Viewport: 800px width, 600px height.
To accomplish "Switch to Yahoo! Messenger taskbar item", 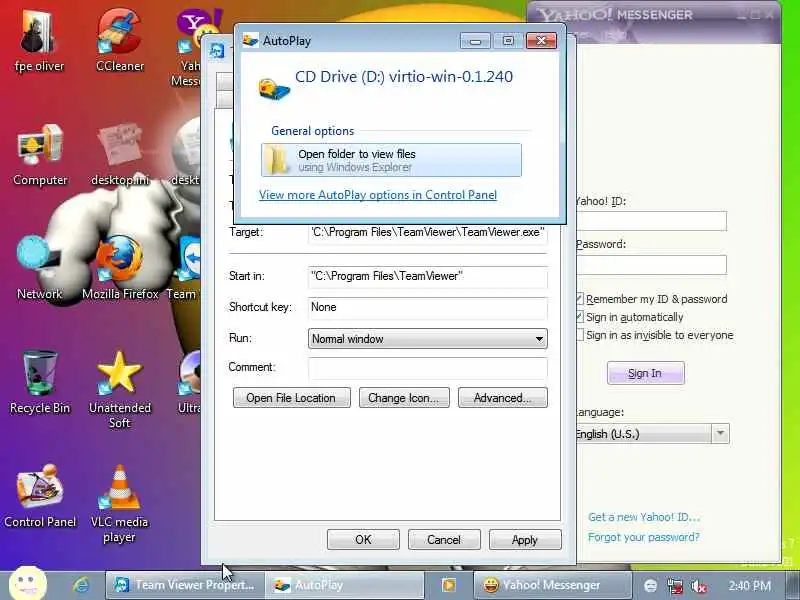I will 552,585.
